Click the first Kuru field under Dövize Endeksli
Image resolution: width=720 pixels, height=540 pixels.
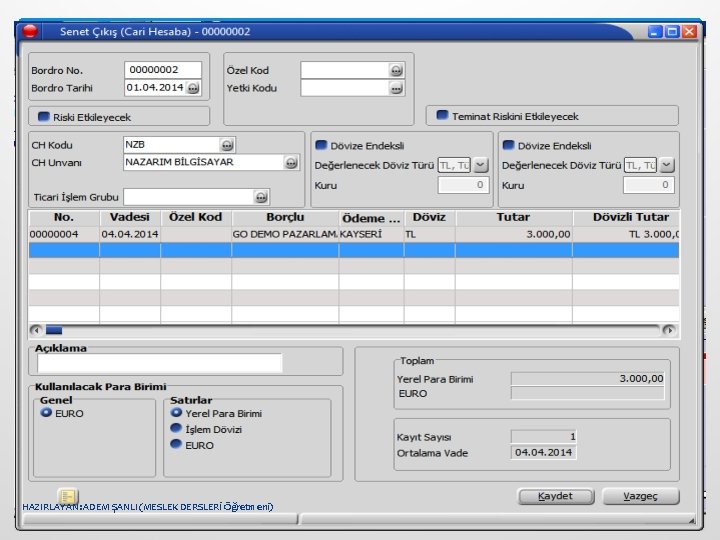click(x=463, y=185)
